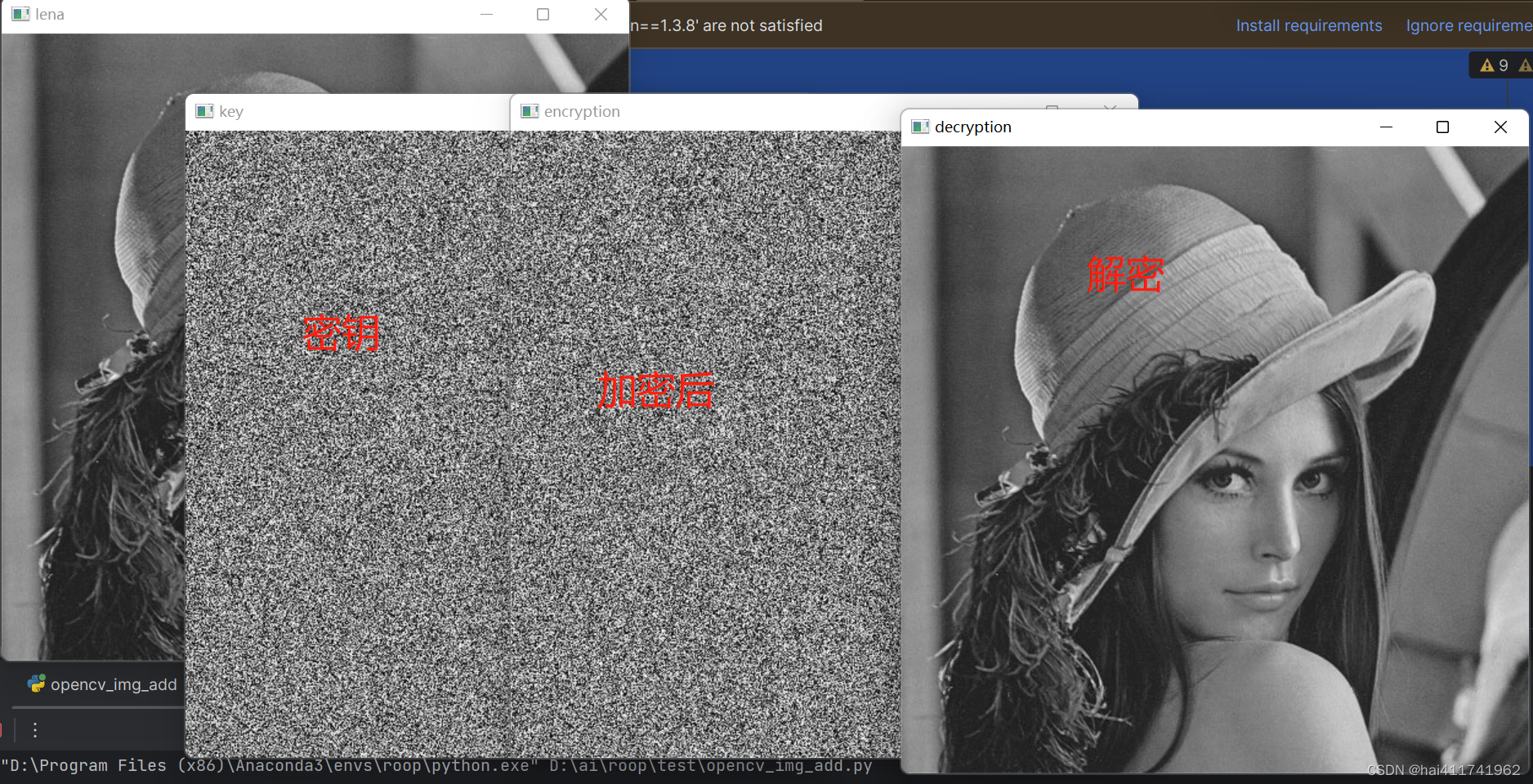
Task: Click the encryption window title text
Action: 582,111
